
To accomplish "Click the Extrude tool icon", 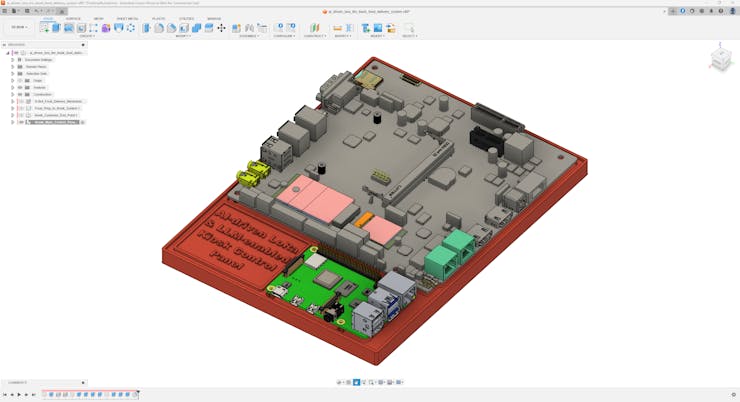I will pyautogui.click(x=56, y=28).
